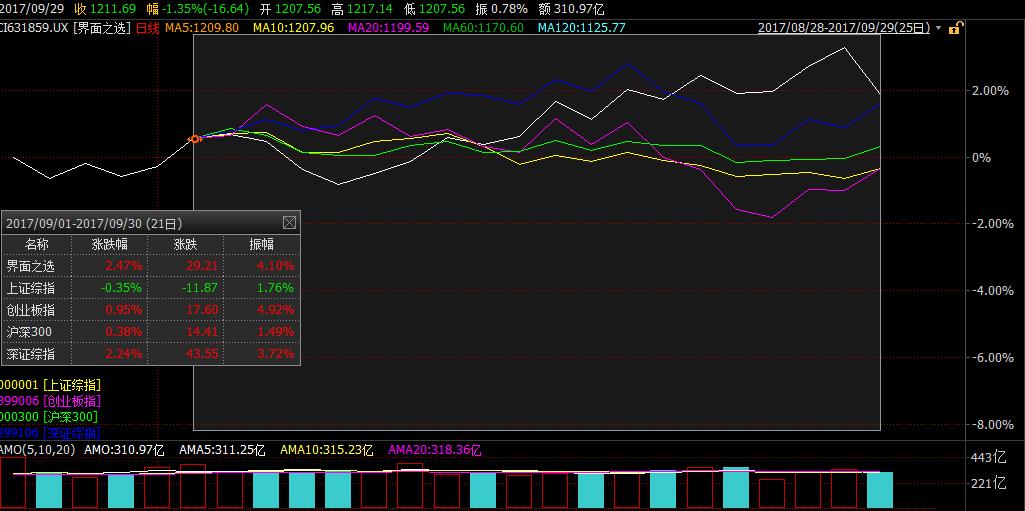Click the 高 1217.14 high price
The image size is (1025, 511).
coord(362,8)
